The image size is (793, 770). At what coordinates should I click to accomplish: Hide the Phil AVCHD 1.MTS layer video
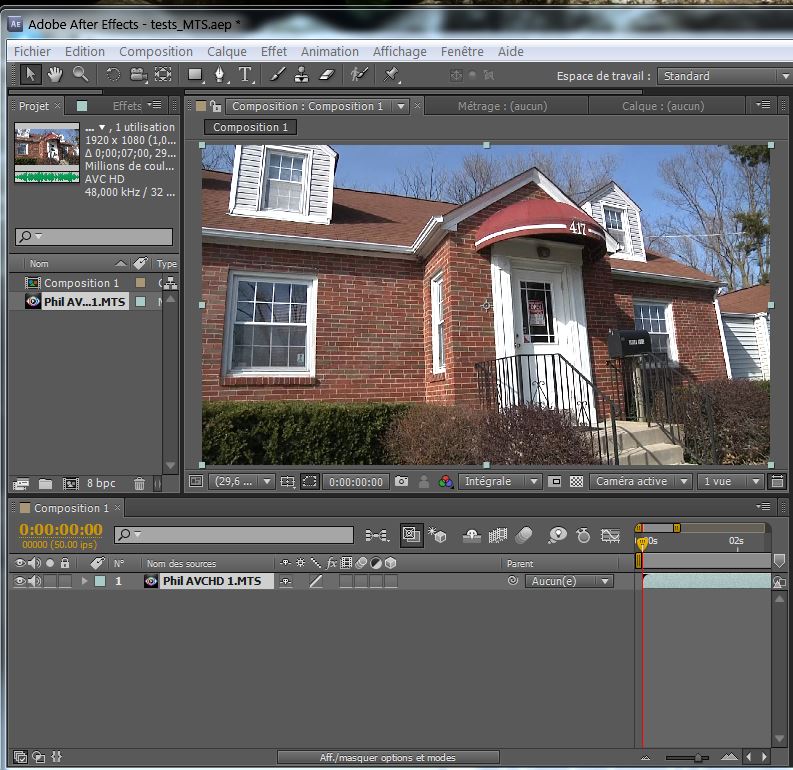[20, 581]
